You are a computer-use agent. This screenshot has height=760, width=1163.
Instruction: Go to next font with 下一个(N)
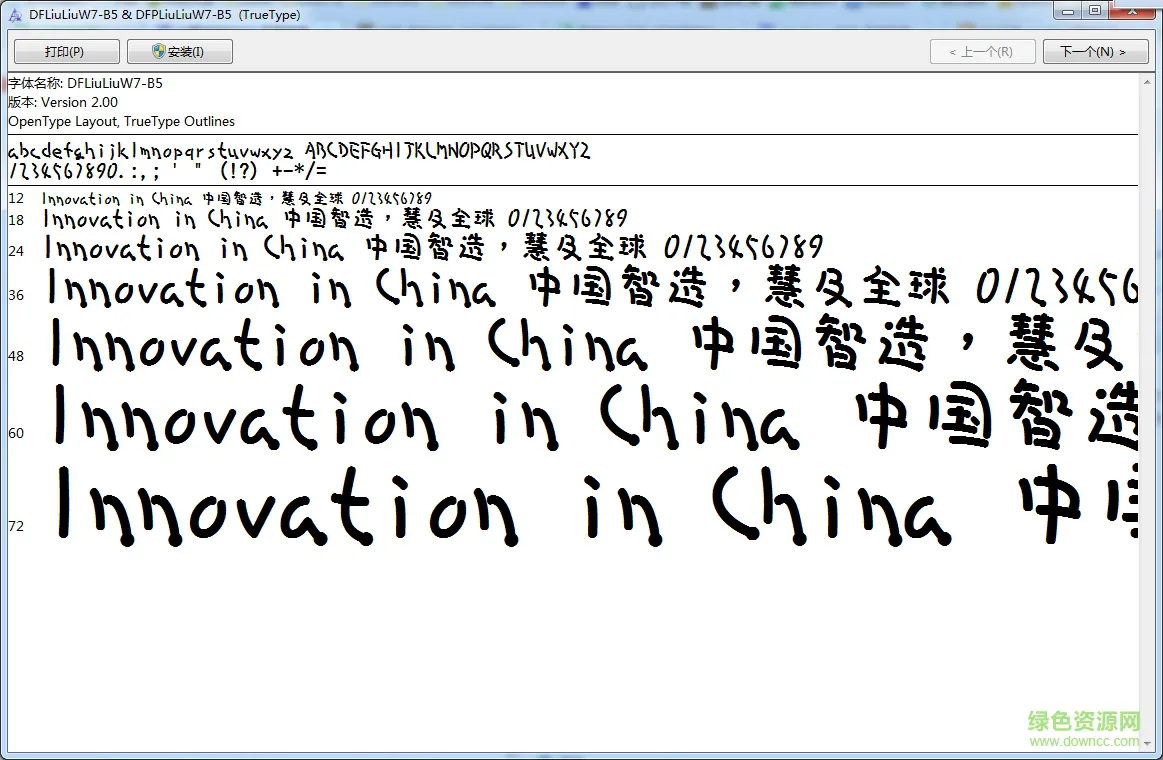coord(1096,52)
